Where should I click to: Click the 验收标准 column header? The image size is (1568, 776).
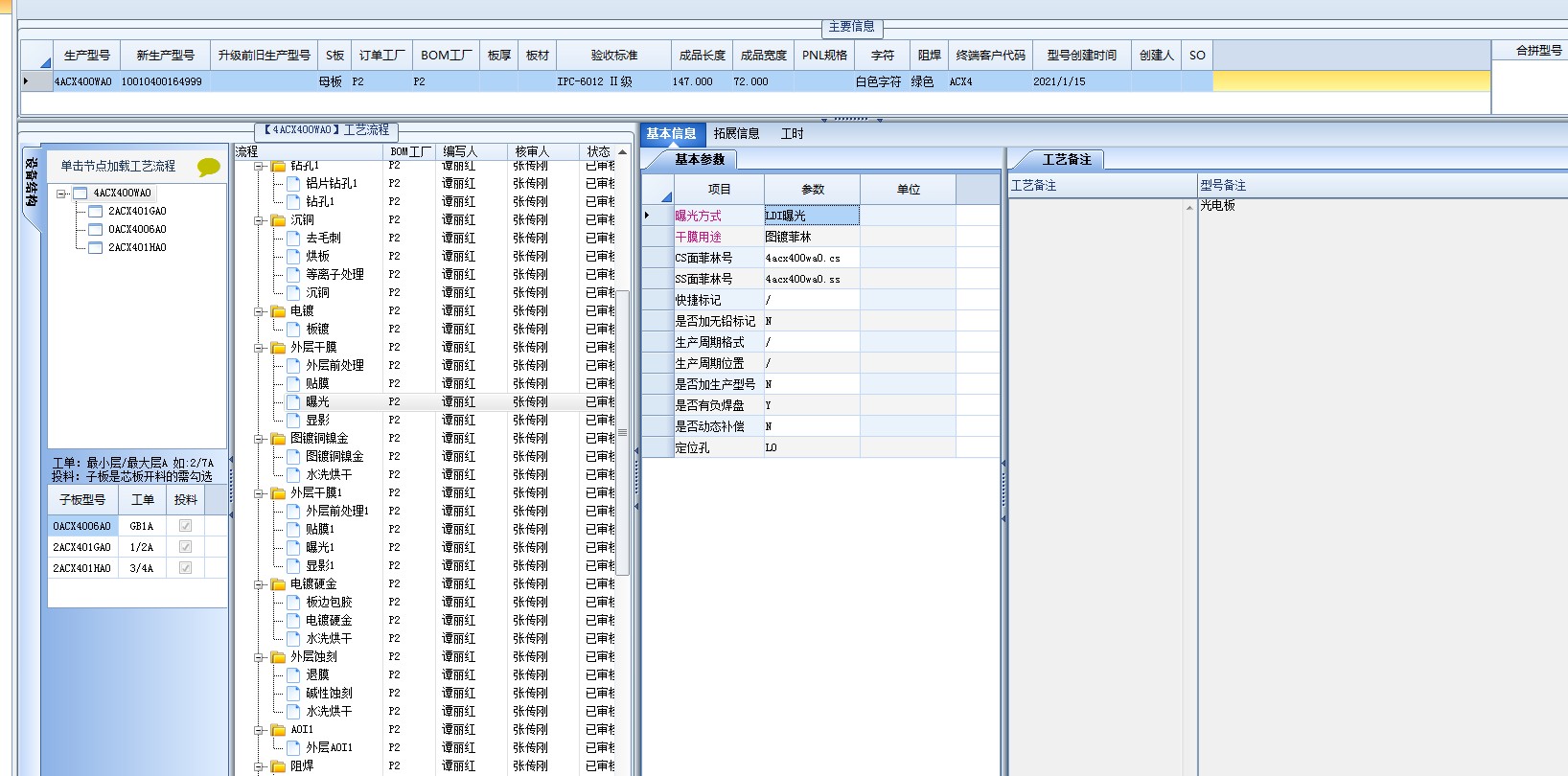(x=613, y=56)
